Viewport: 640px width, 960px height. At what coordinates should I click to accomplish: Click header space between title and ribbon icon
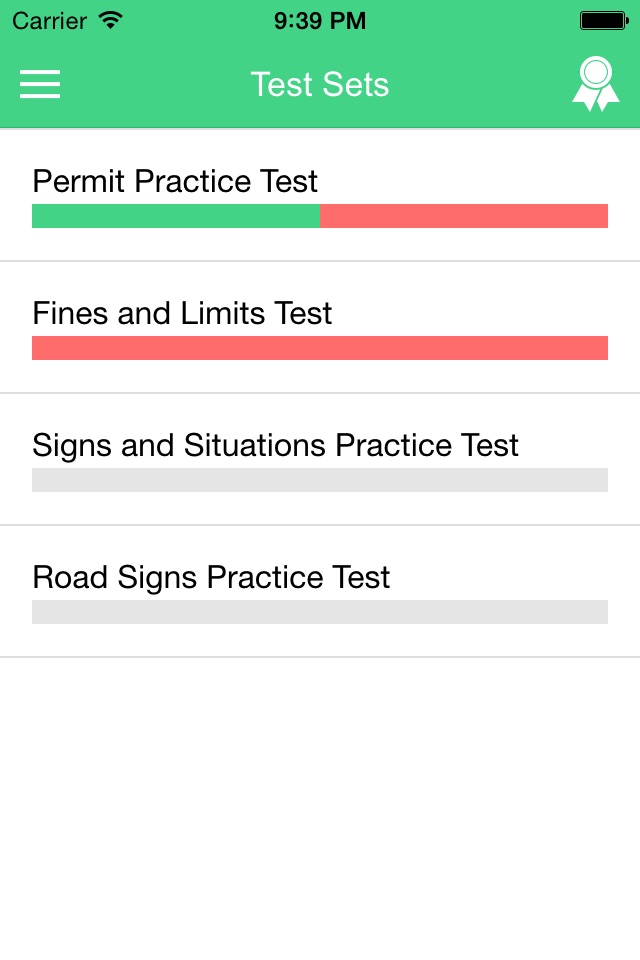pos(480,85)
